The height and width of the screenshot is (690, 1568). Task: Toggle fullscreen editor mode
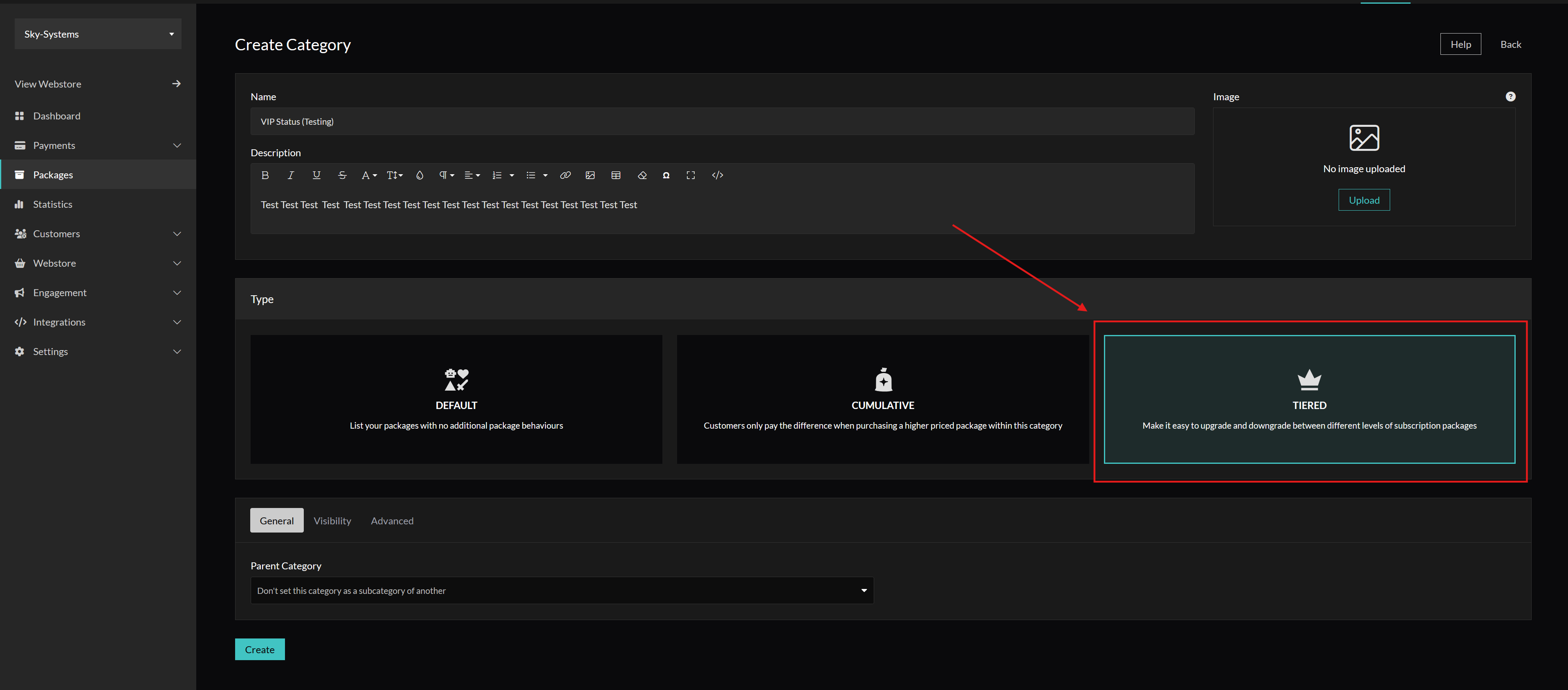pyautogui.click(x=690, y=175)
